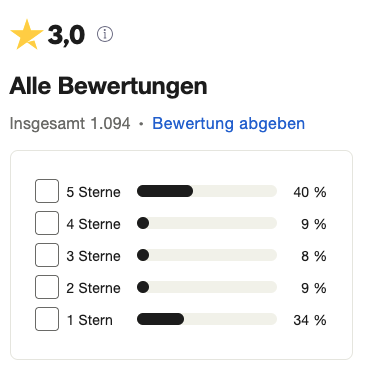This screenshot has width=392, height=372.
Task: Click the 5 Sterne percentage bar
Action: (207, 191)
